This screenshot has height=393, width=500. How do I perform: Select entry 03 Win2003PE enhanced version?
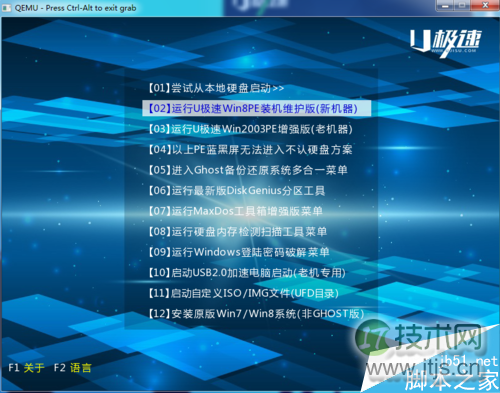tap(250, 129)
